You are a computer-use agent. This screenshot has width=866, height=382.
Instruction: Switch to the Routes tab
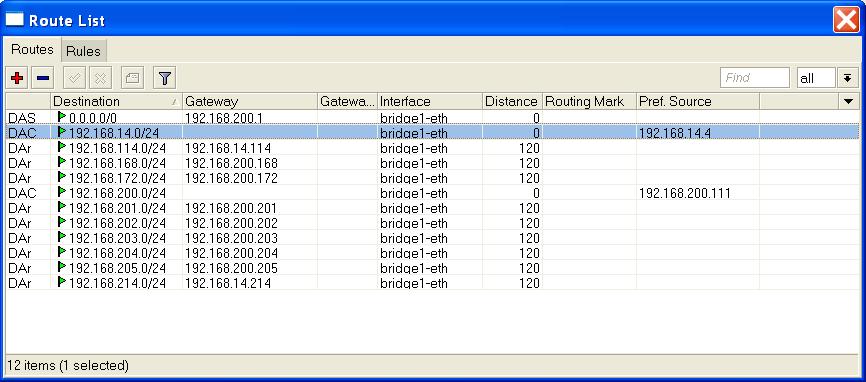coord(32,50)
